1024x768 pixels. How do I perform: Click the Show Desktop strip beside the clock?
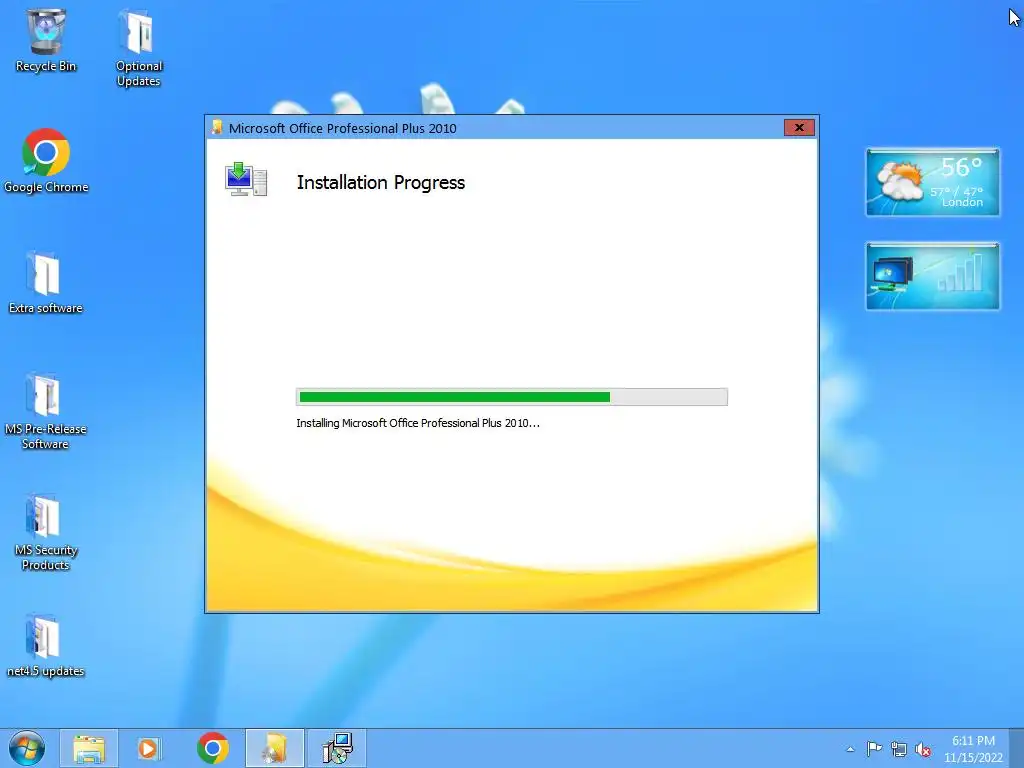[1017, 748]
